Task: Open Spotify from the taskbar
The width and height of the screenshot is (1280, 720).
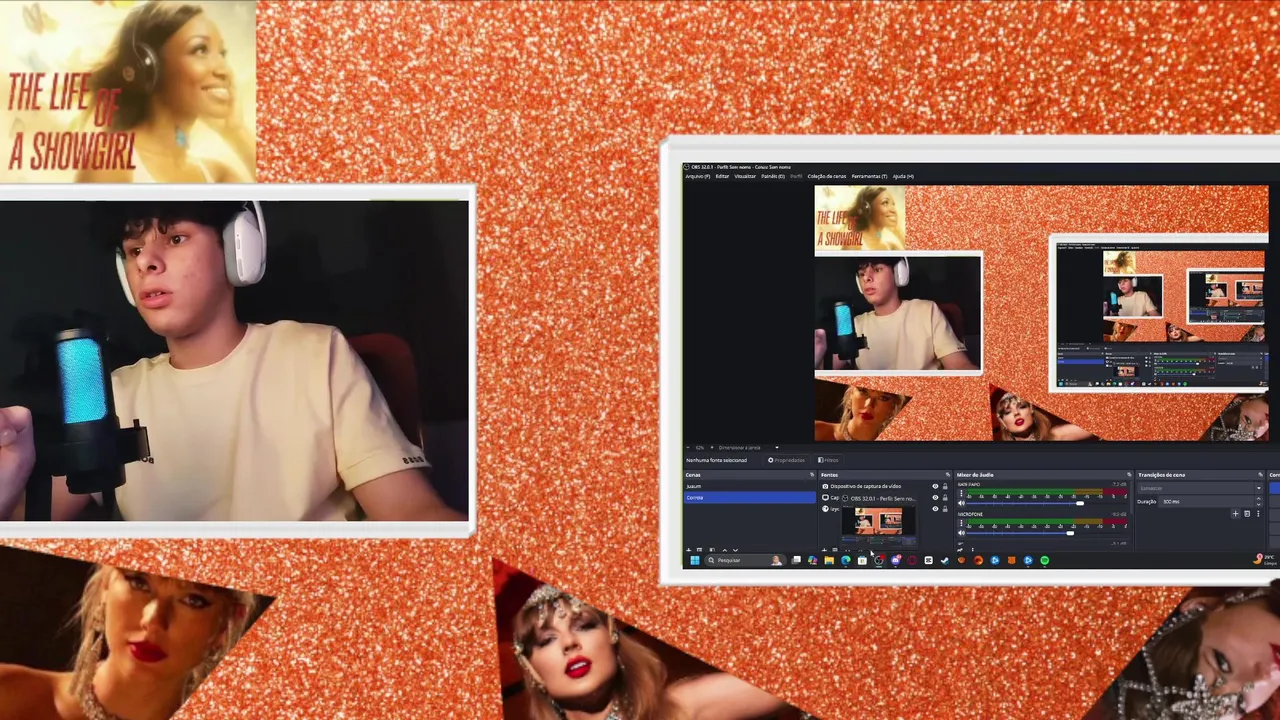Action: tap(1045, 560)
